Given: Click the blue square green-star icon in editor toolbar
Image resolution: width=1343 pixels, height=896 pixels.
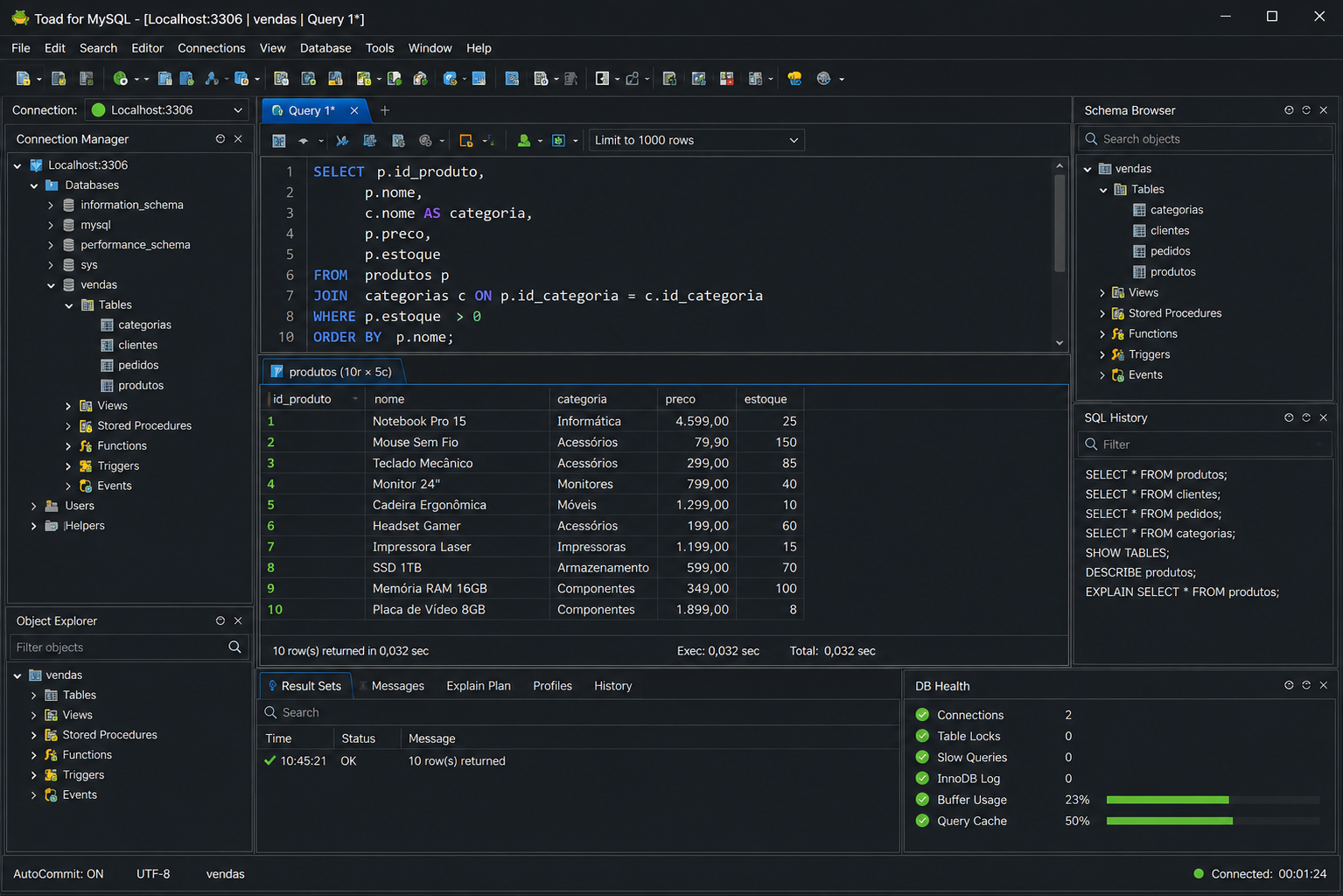Looking at the screenshot, I should tap(558, 140).
